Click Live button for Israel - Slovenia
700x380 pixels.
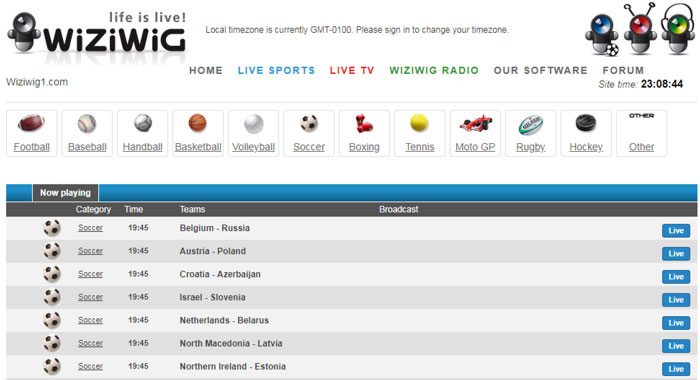click(x=676, y=300)
